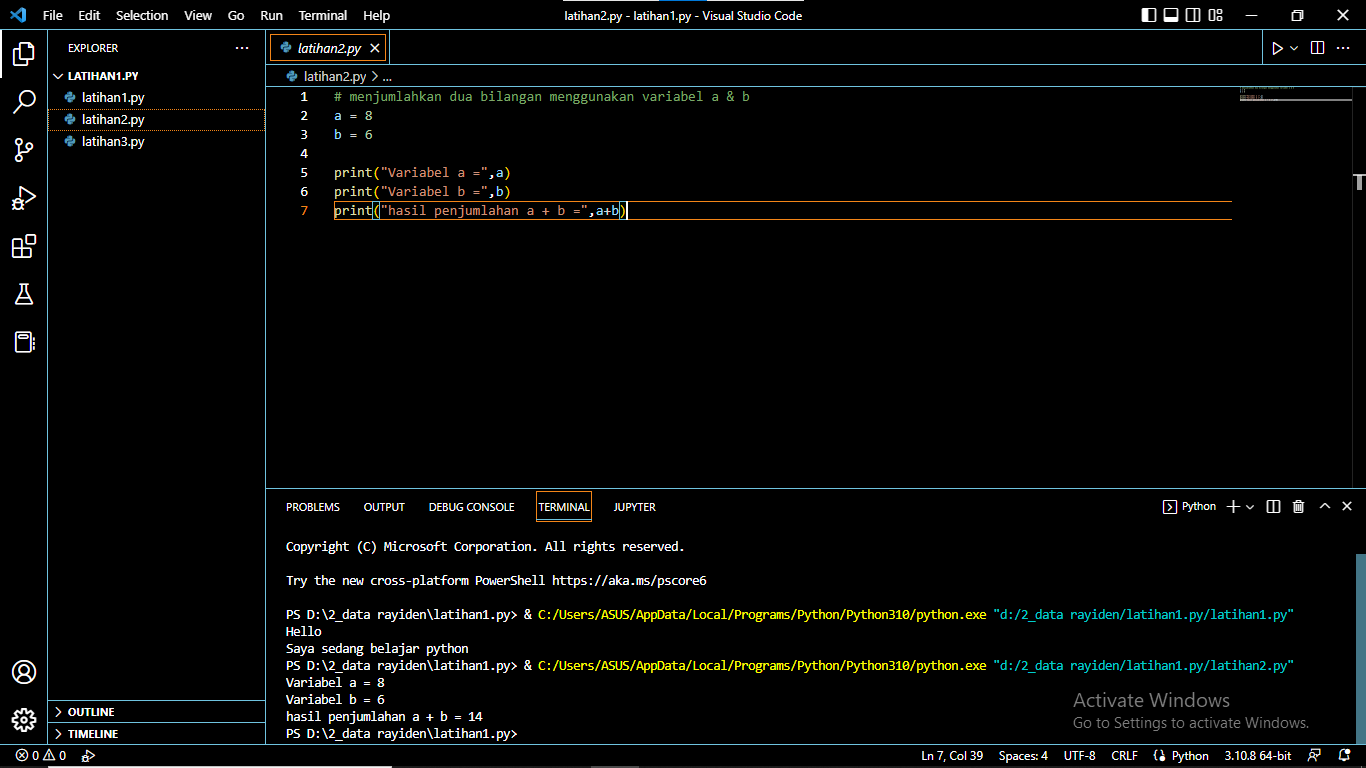Open the run button dropdown arrow
This screenshot has height=768, width=1366.
pos(1294,47)
